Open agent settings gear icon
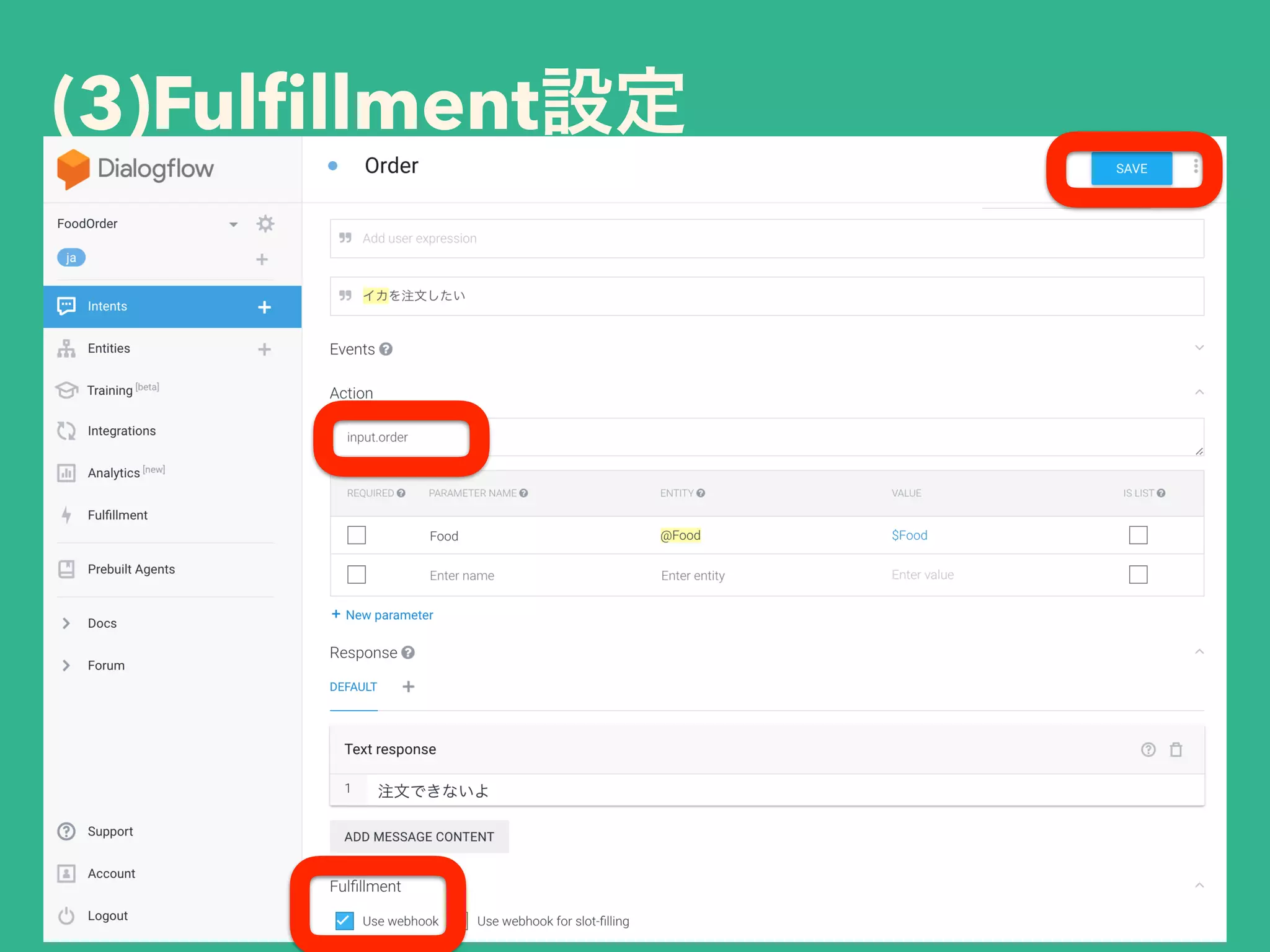Viewport: 1270px width, 952px height. point(265,224)
